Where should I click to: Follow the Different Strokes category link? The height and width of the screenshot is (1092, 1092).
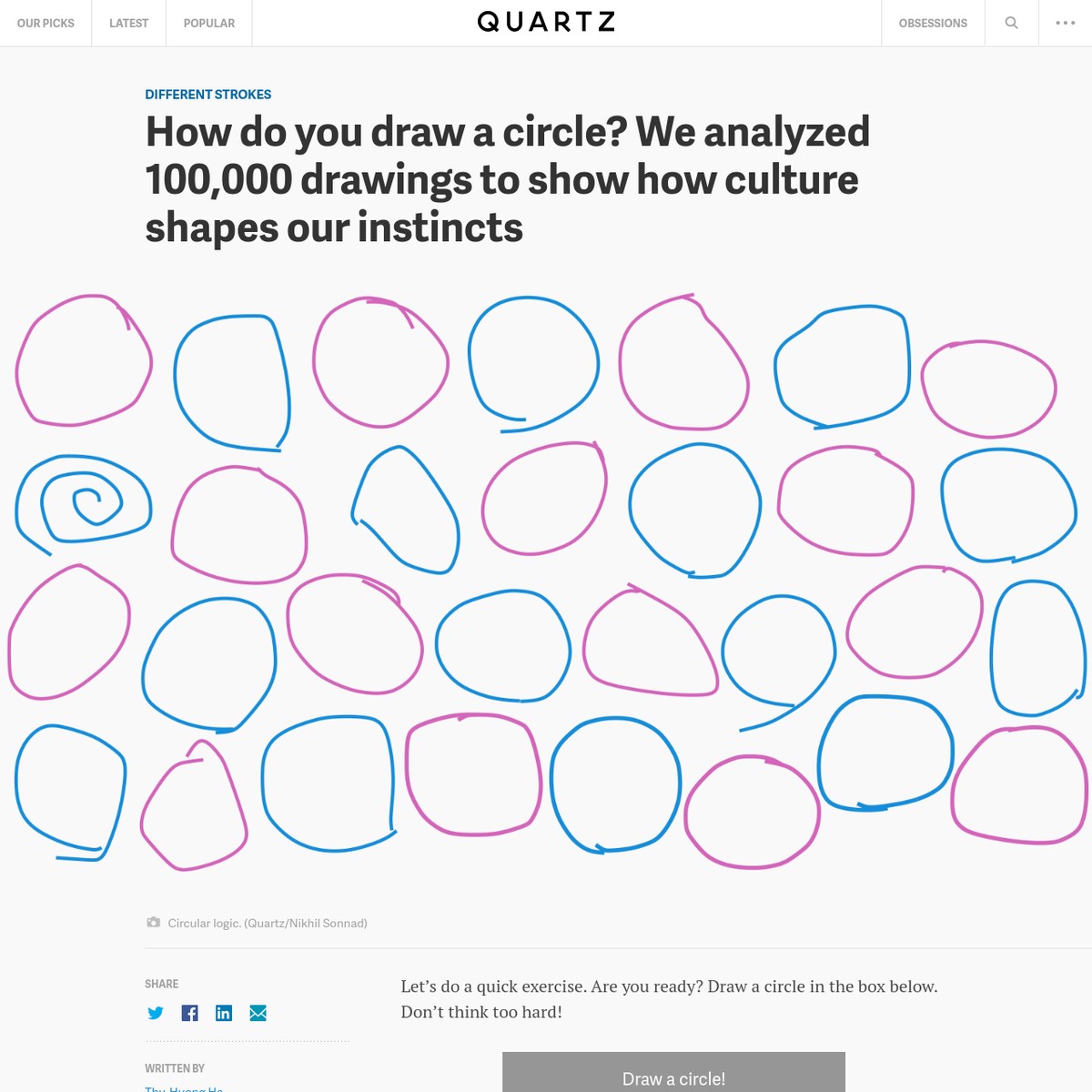[x=208, y=95]
